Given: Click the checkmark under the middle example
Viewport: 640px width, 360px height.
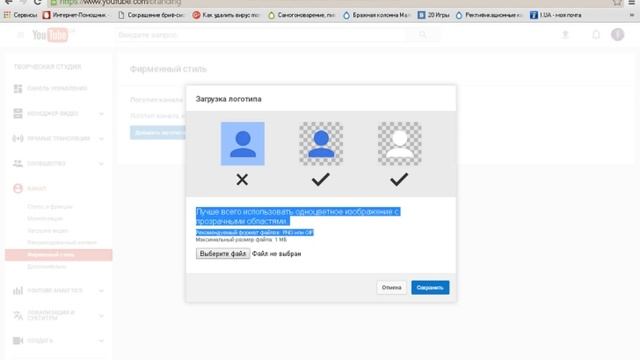Looking at the screenshot, I should pyautogui.click(x=320, y=179).
